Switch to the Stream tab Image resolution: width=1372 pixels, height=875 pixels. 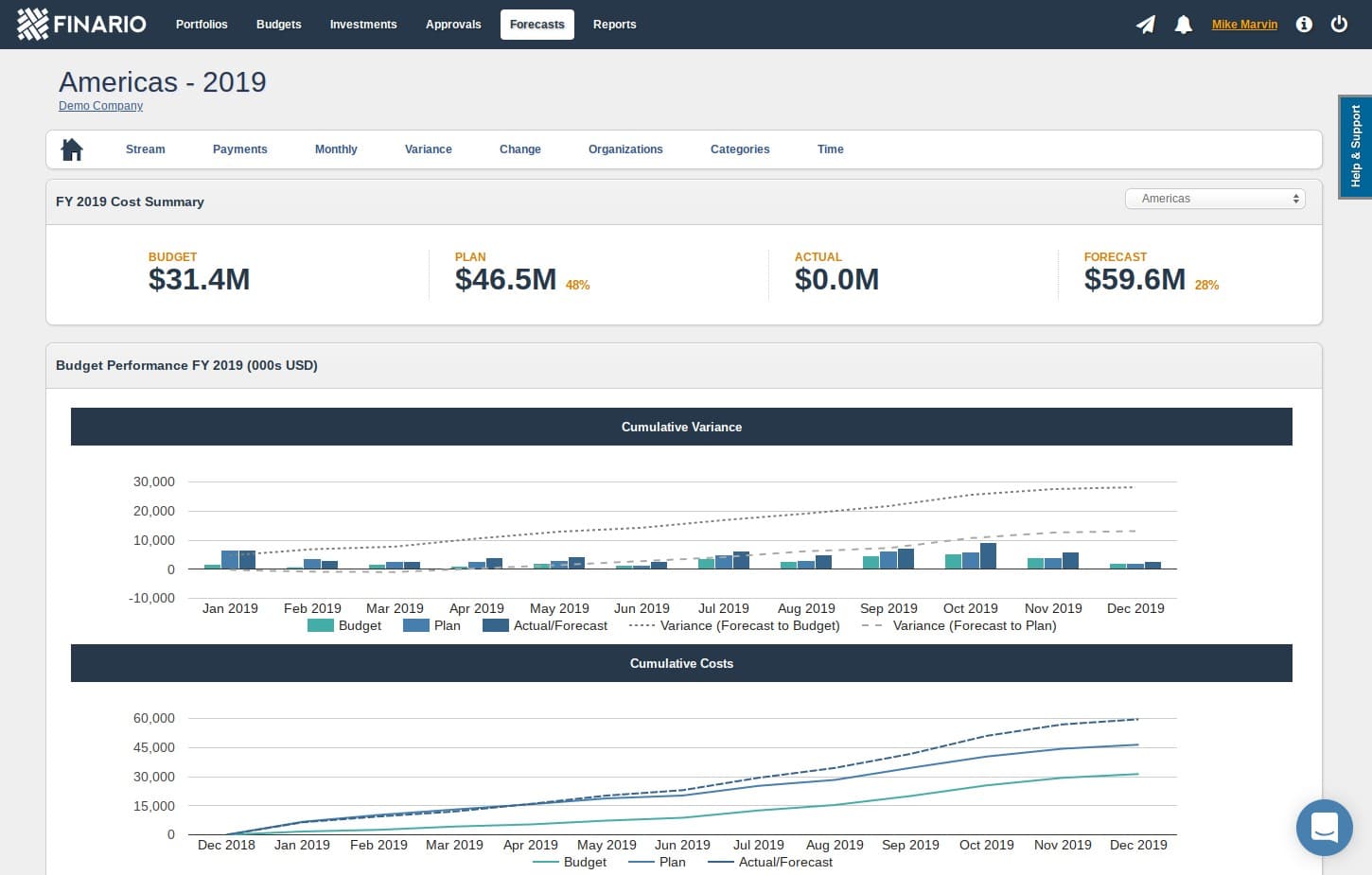pyautogui.click(x=146, y=149)
